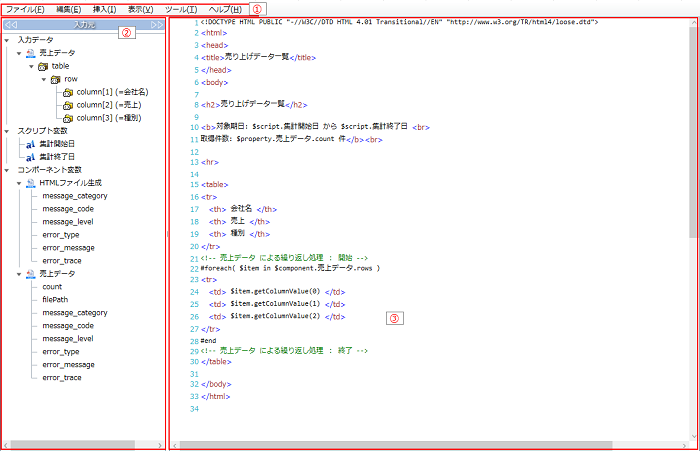Screen dimensions: 700x451
Task: Click the row node icon
Action: [56, 78]
